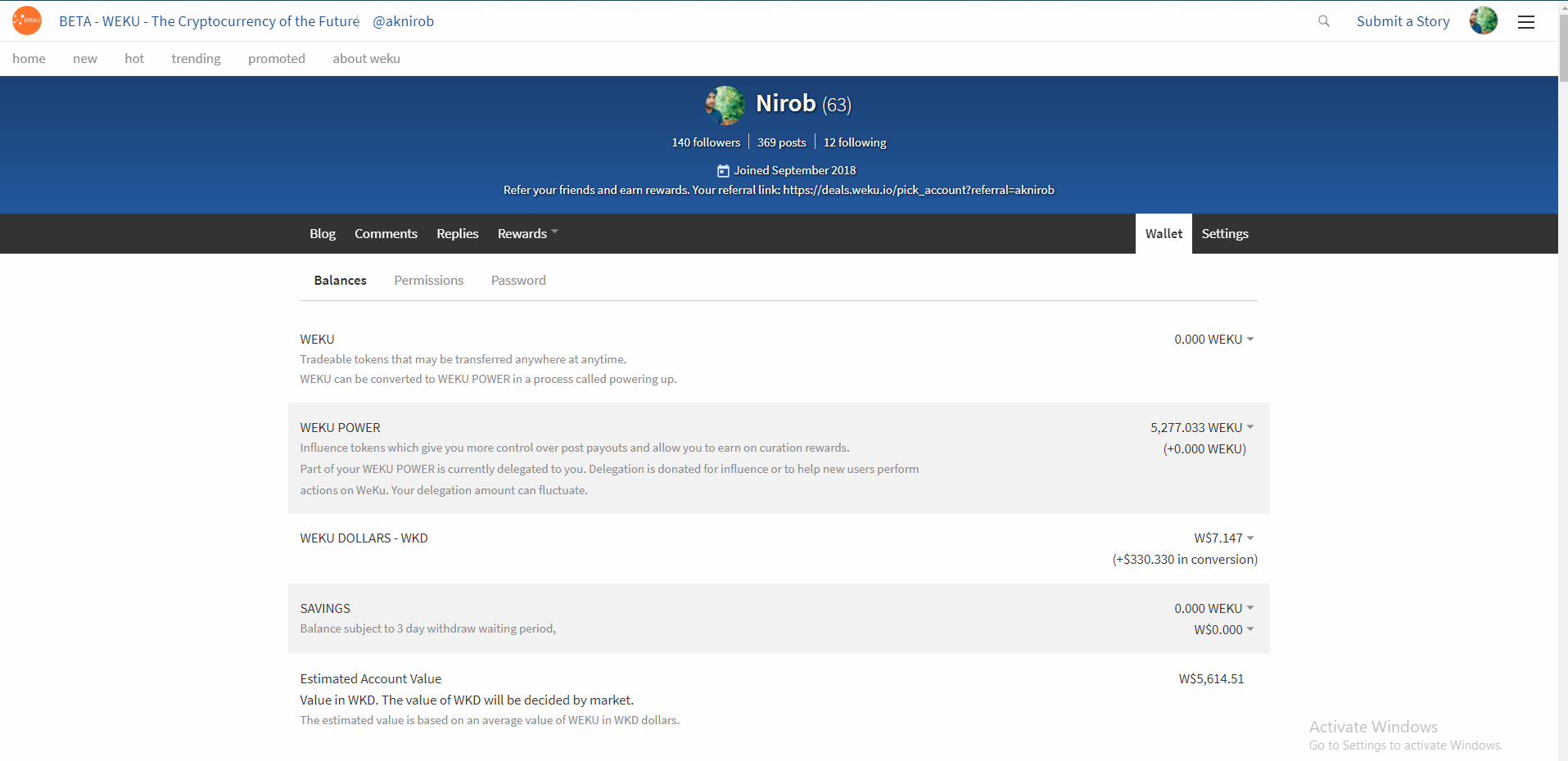Open the 0.000 WEKU balance dropdown
The width and height of the screenshot is (1568, 761).
[1214, 339]
